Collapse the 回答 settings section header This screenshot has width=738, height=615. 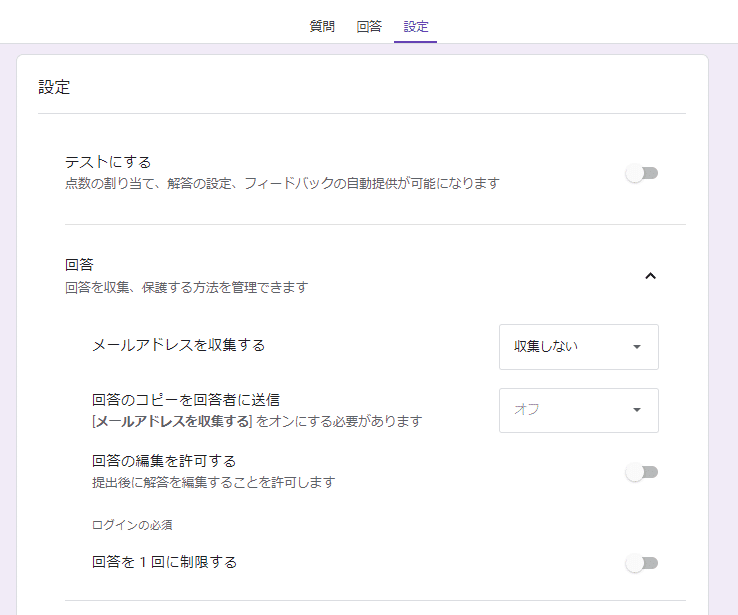(361, 275)
